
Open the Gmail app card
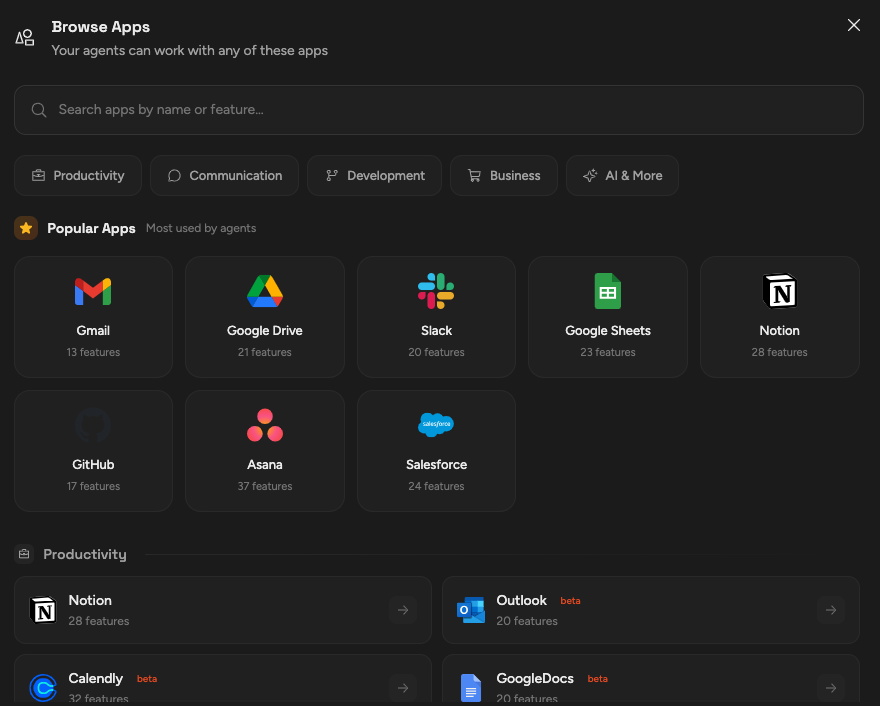coord(93,317)
